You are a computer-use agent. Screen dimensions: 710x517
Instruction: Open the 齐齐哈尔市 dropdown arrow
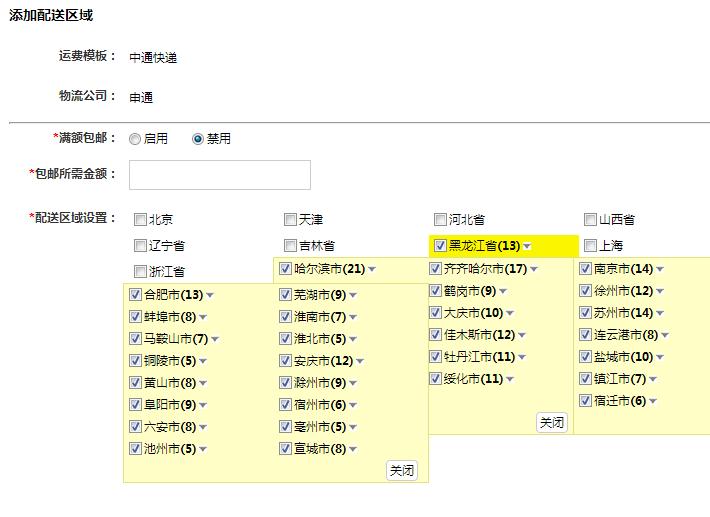point(534,270)
